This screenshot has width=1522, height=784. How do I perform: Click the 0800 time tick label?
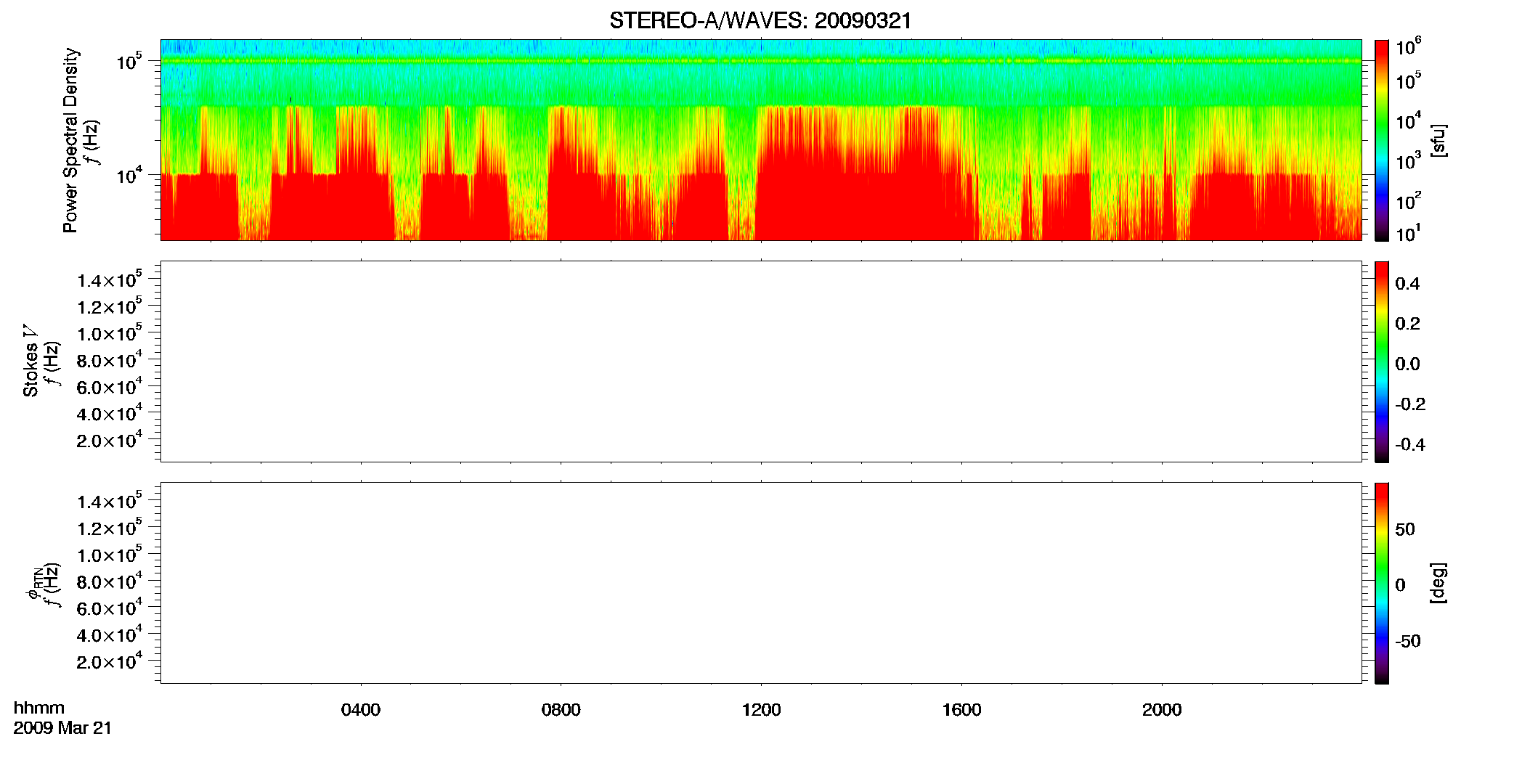561,710
